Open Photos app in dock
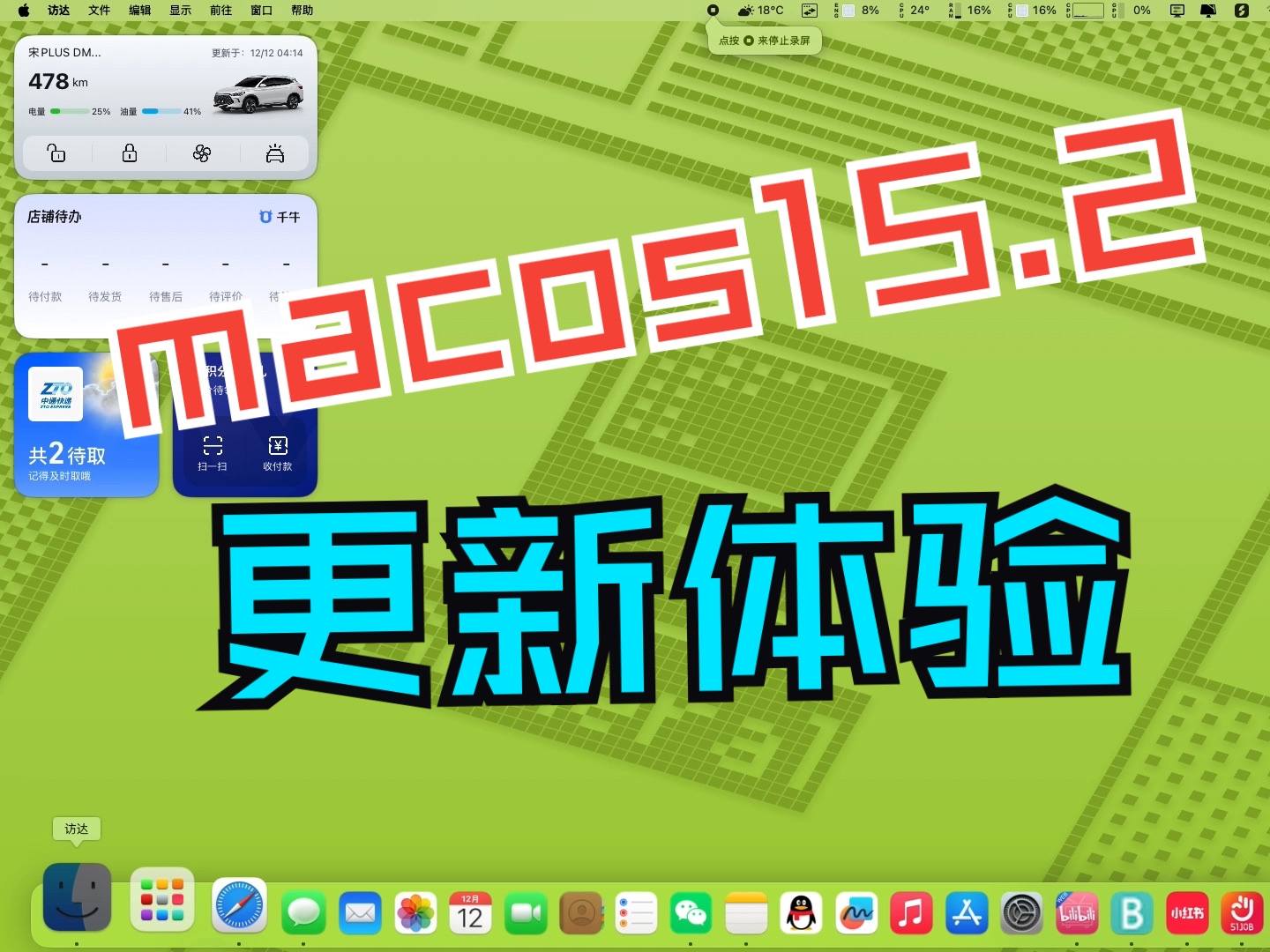This screenshot has height=952, width=1270. click(x=415, y=912)
